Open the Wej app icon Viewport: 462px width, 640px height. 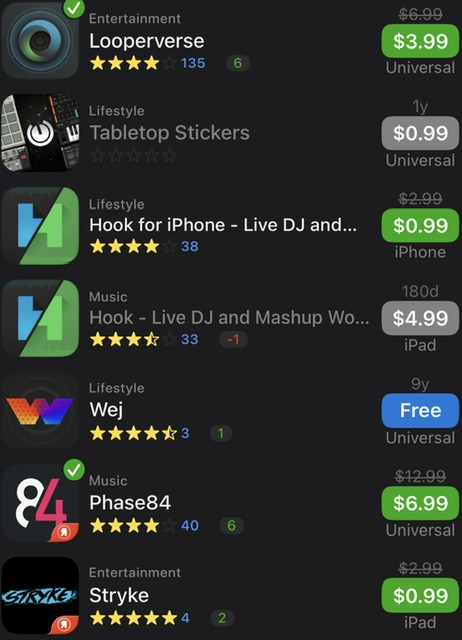(40, 411)
